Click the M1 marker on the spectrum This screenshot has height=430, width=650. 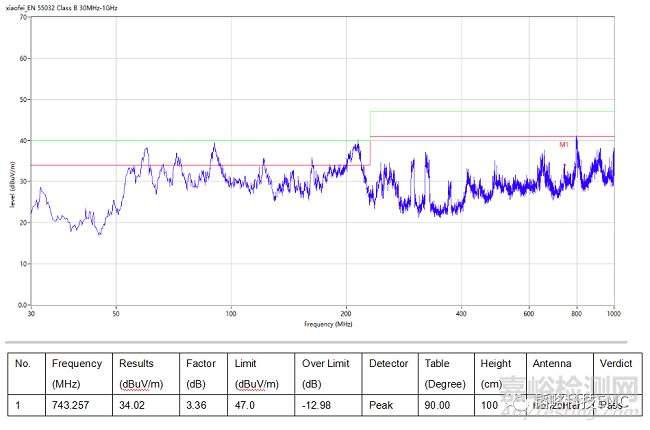(x=564, y=165)
